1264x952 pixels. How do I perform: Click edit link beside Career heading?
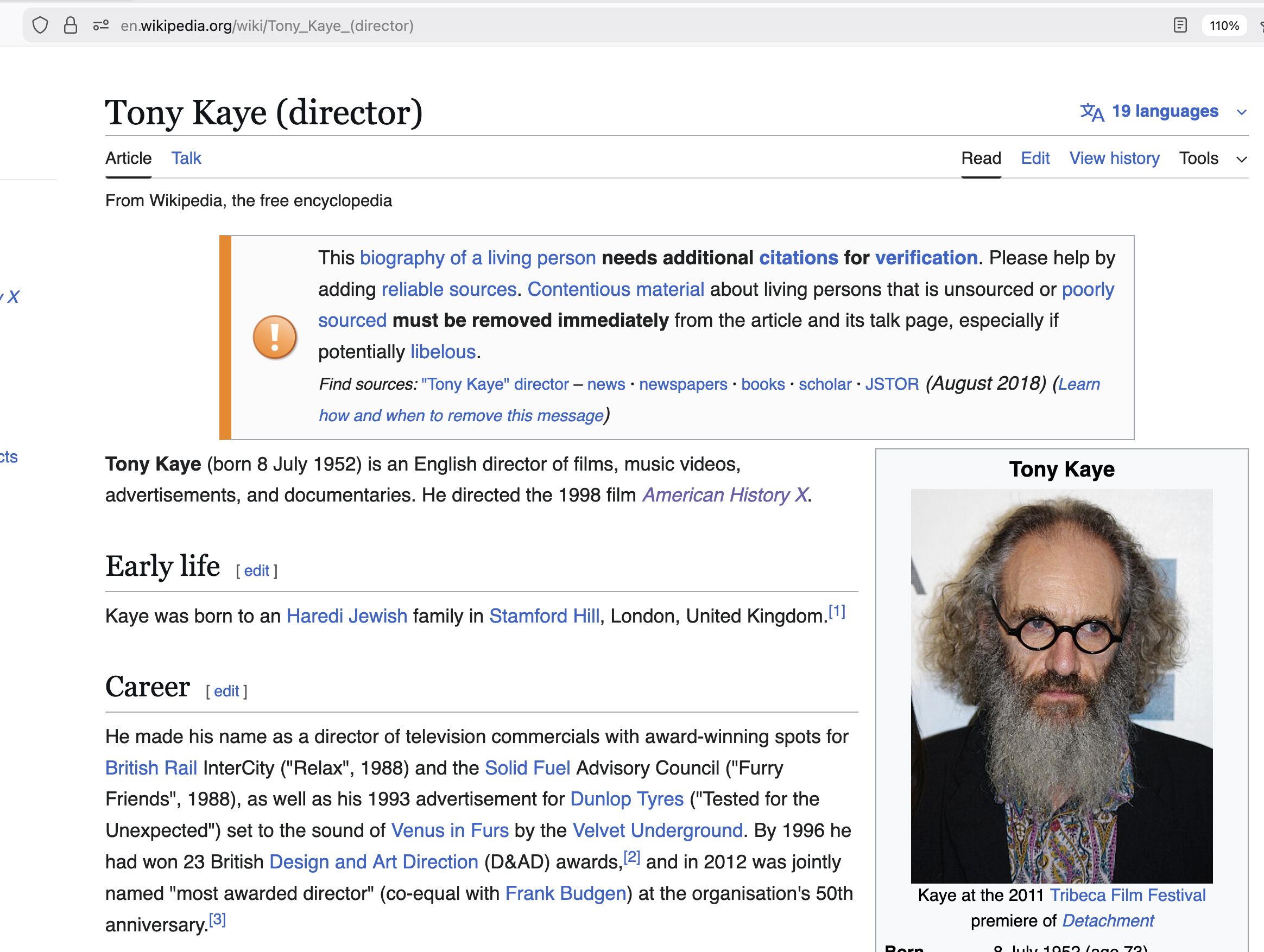coord(226,691)
